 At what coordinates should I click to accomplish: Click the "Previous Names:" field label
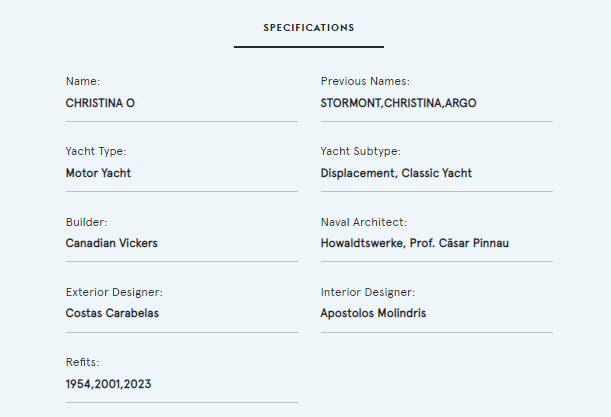365,81
